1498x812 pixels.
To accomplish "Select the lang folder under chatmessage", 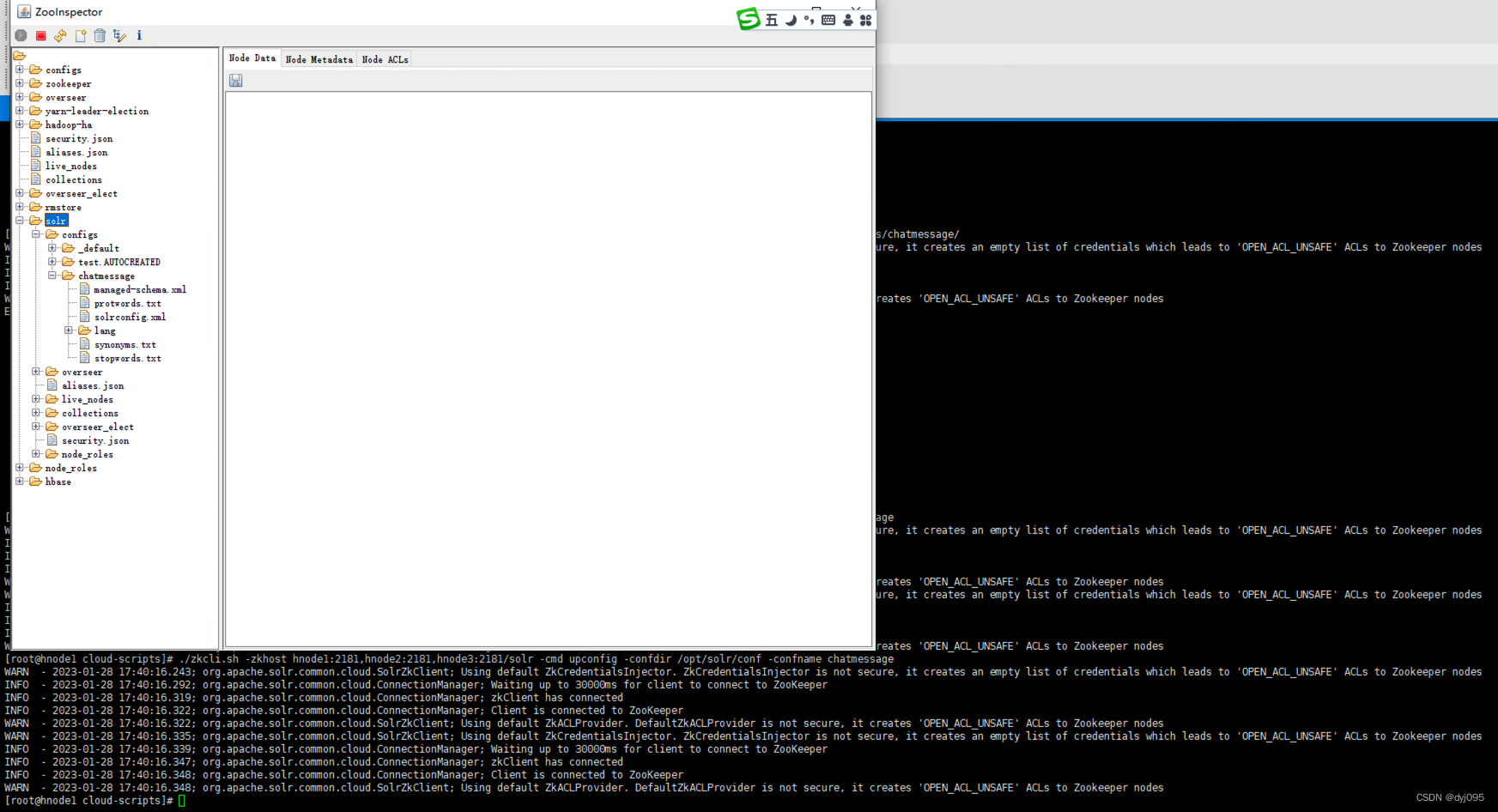I will click(x=105, y=330).
